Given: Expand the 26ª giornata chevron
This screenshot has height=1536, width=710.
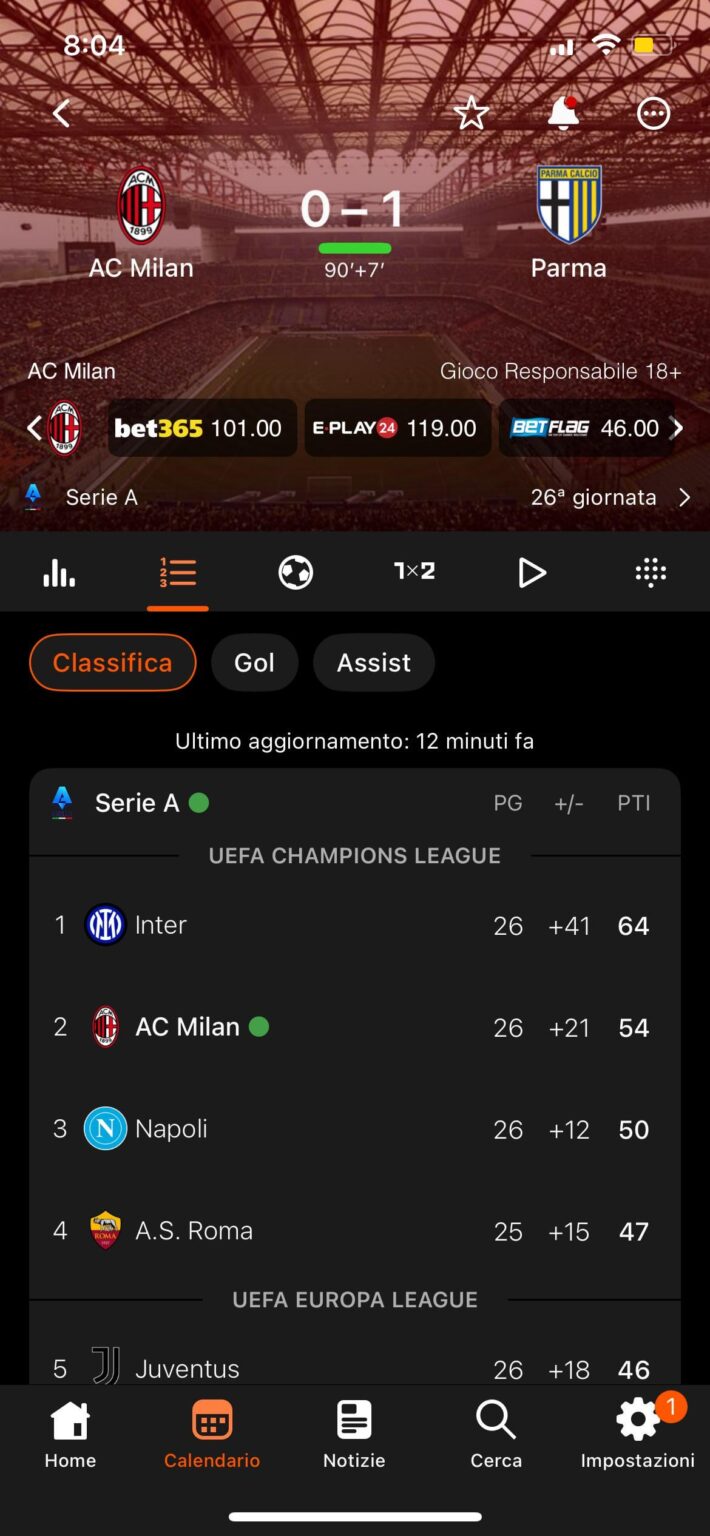Looking at the screenshot, I should pos(684,496).
